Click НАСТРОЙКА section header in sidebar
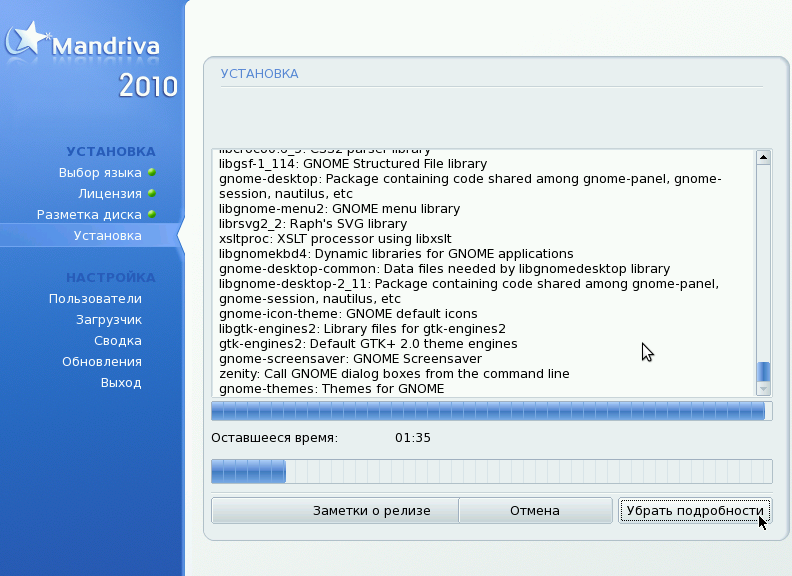 [x=111, y=277]
